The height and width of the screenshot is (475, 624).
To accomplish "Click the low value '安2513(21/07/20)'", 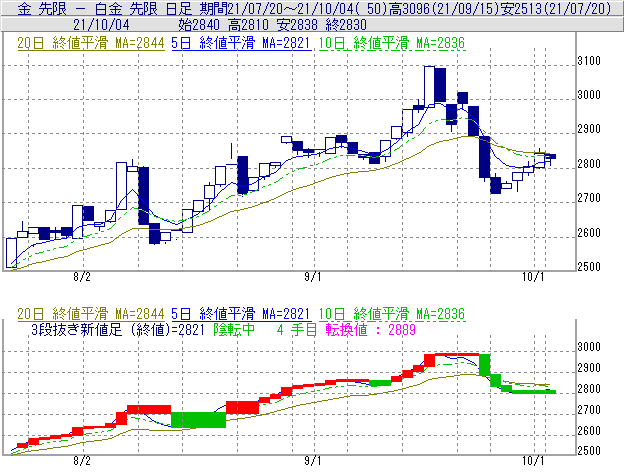I will [x=555, y=8].
